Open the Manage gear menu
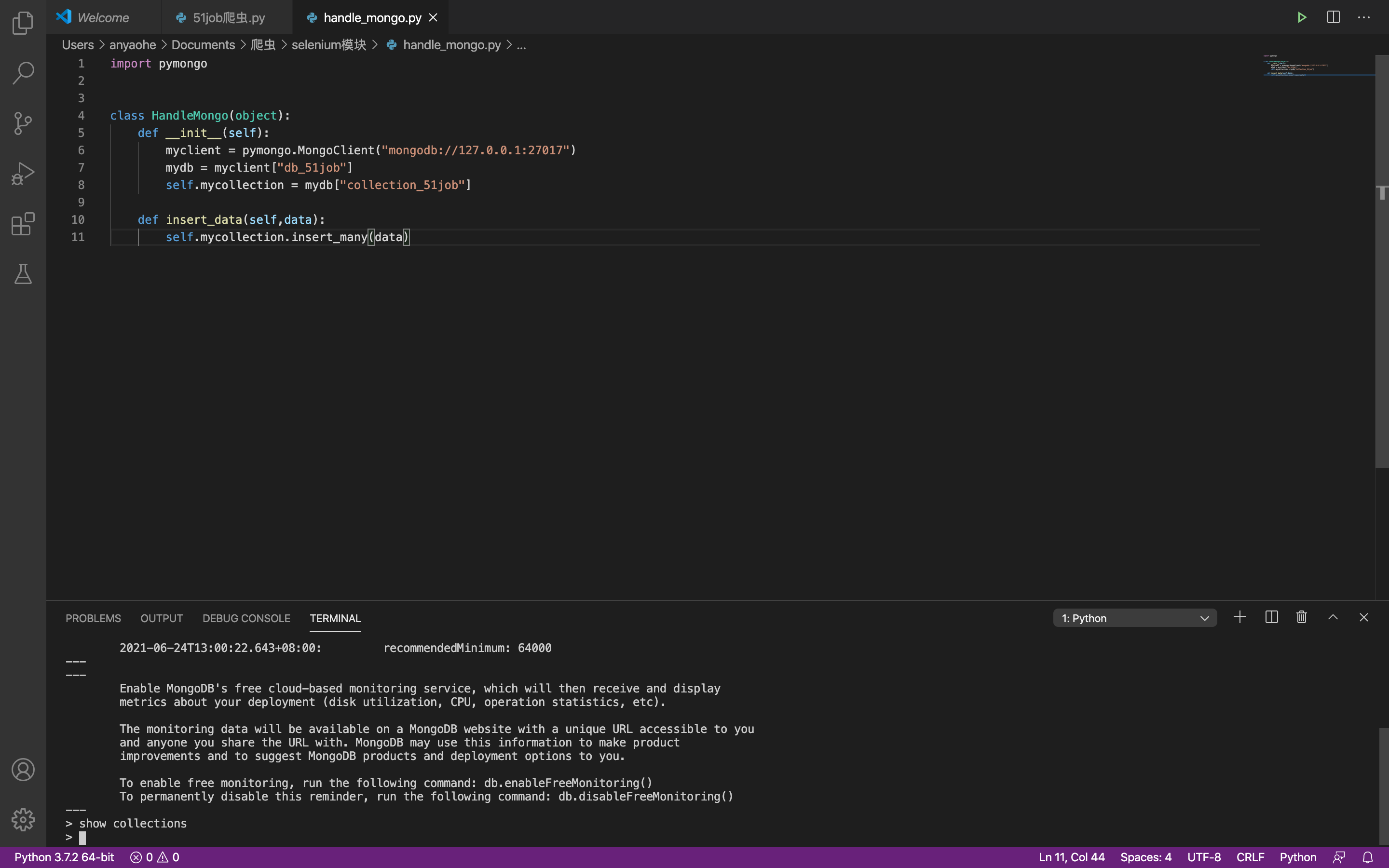1389x868 pixels. click(x=23, y=820)
